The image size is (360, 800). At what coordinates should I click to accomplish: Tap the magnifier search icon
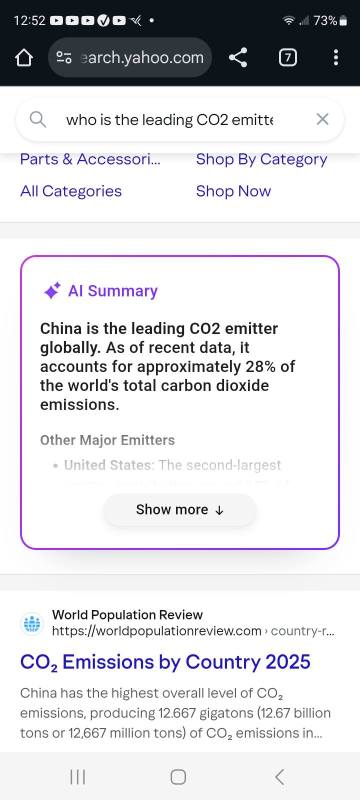[x=38, y=120]
